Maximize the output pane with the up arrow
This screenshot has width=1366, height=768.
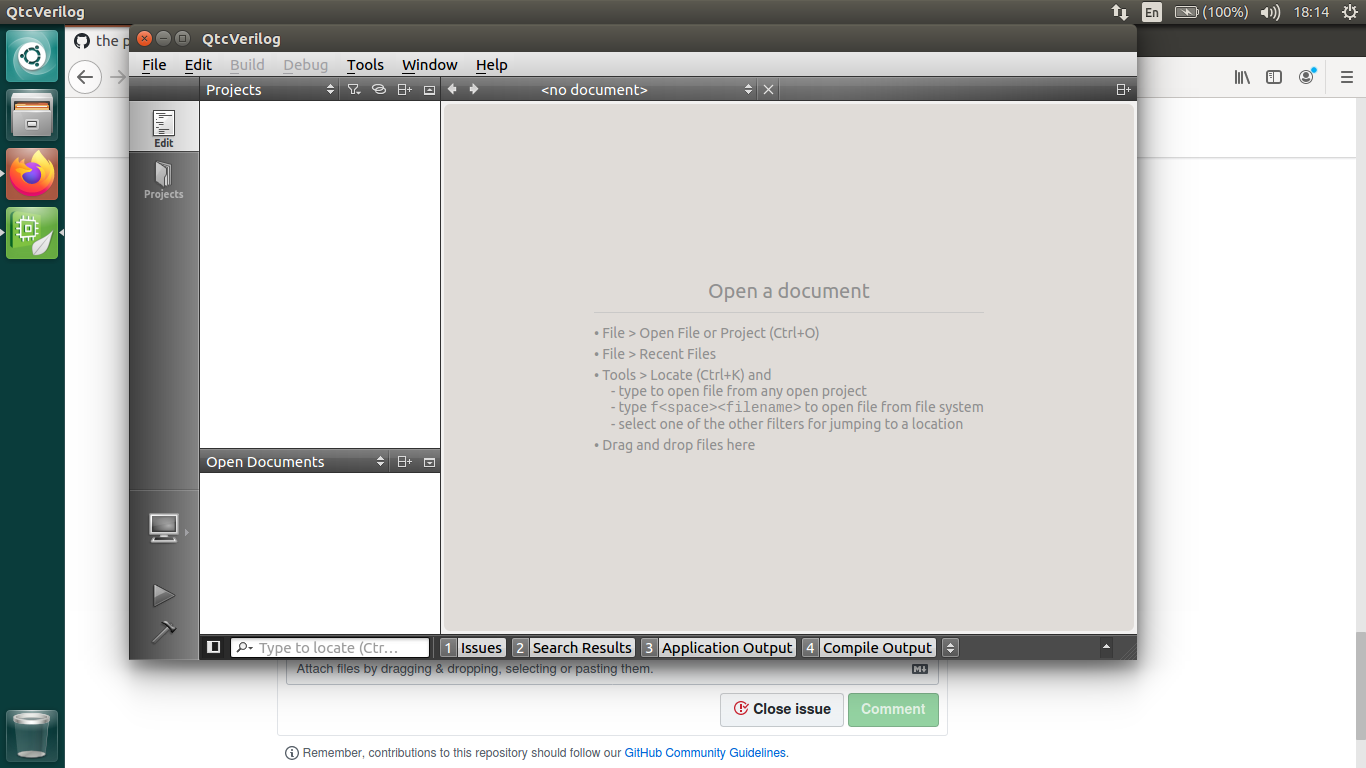[x=1106, y=647]
